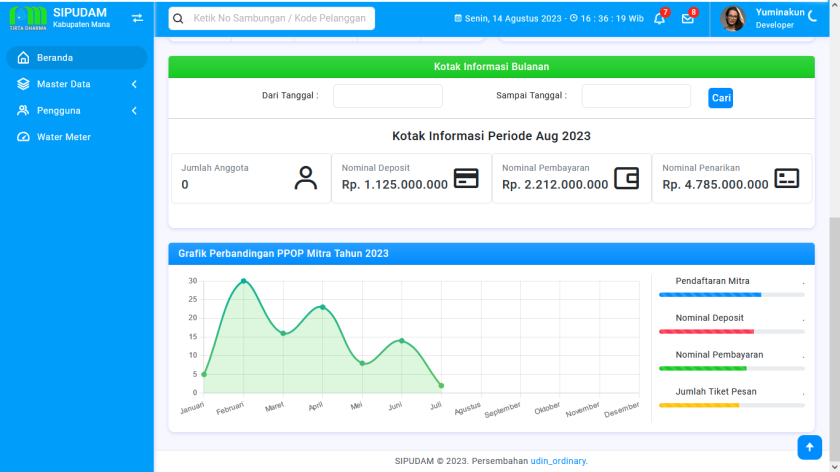The width and height of the screenshot is (840, 472).
Task: Click the Sampai Tanggal date field
Action: (x=636, y=96)
